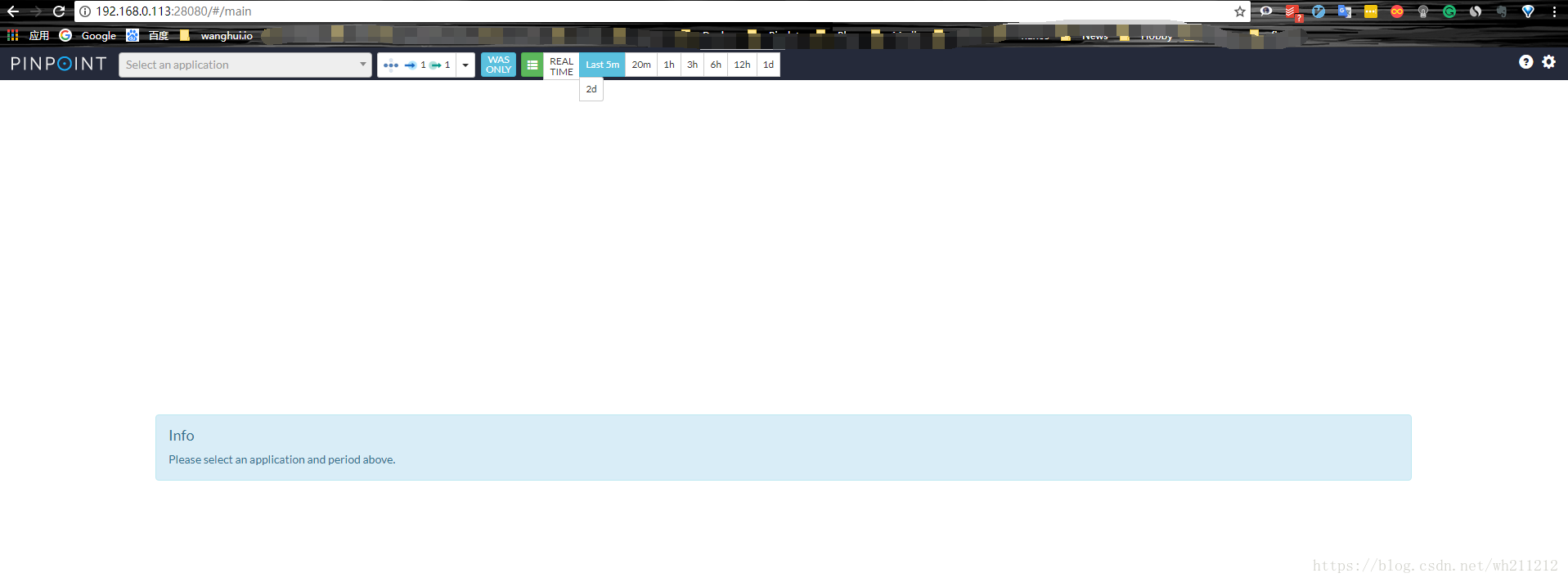Click the address bar URL
This screenshot has height=582, width=1568.
pyautogui.click(x=173, y=11)
